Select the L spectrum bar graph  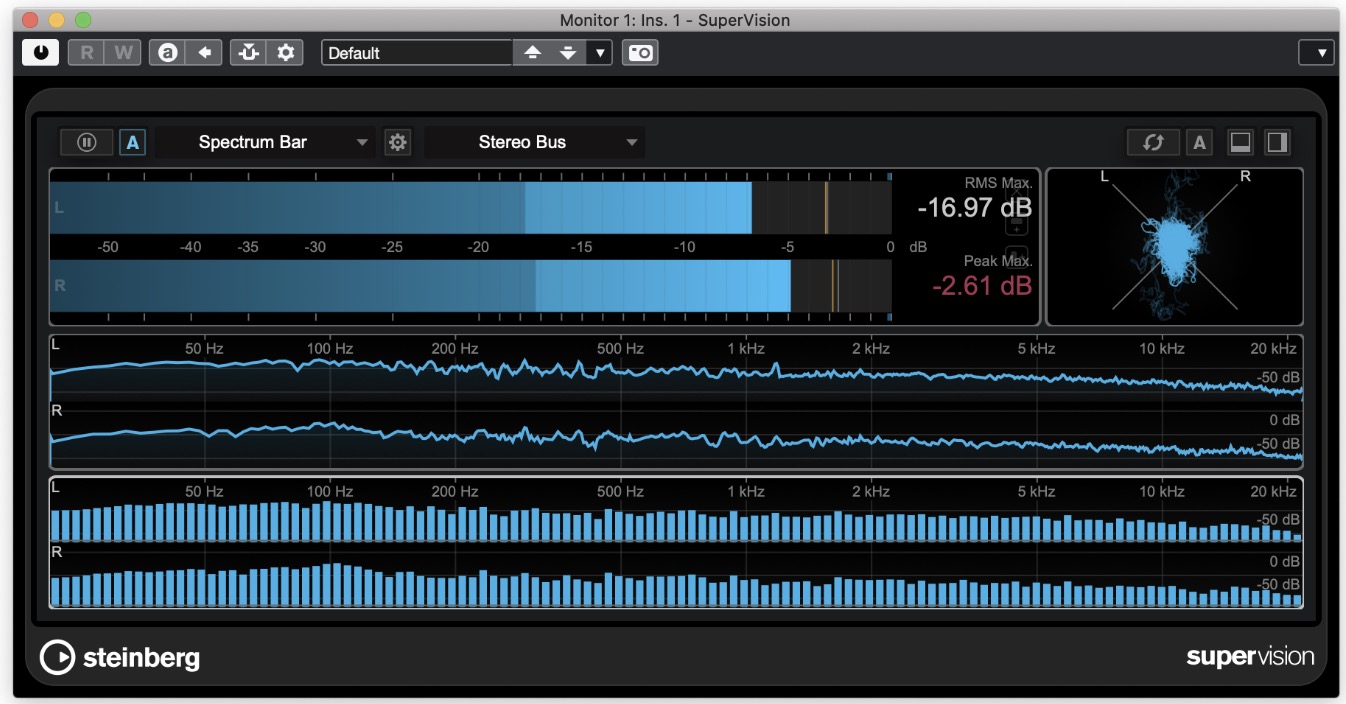tap(677, 511)
